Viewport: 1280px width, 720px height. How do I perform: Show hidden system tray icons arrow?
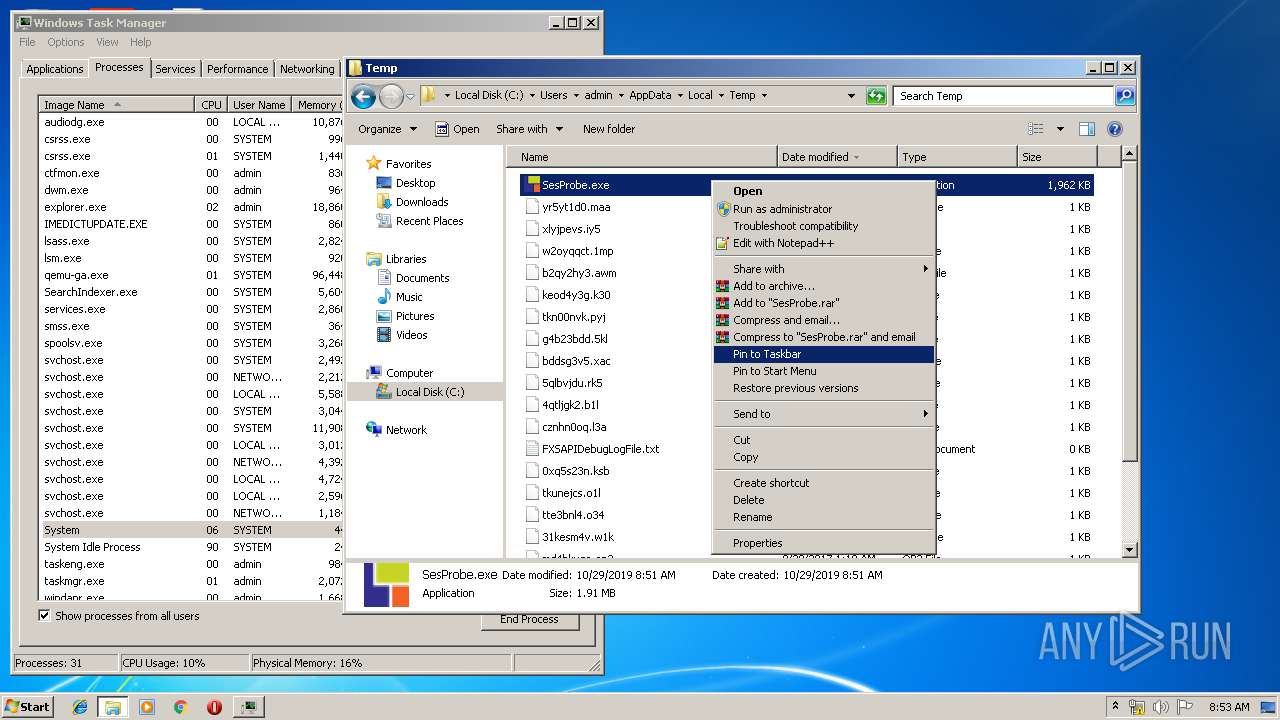(1115, 706)
